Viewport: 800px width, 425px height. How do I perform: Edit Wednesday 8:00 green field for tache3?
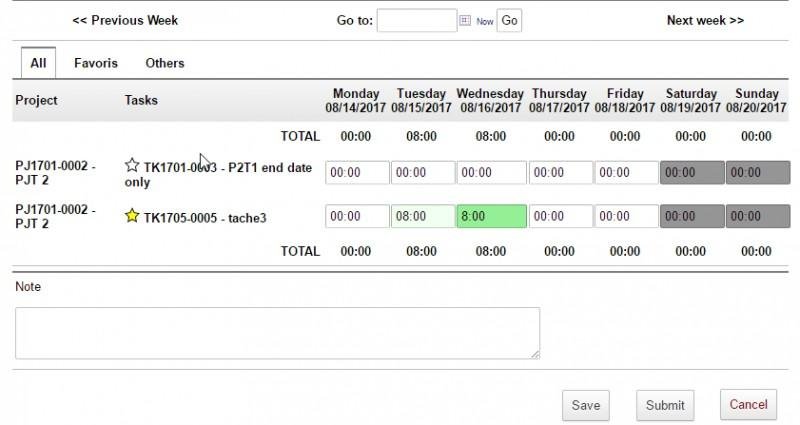[492, 216]
